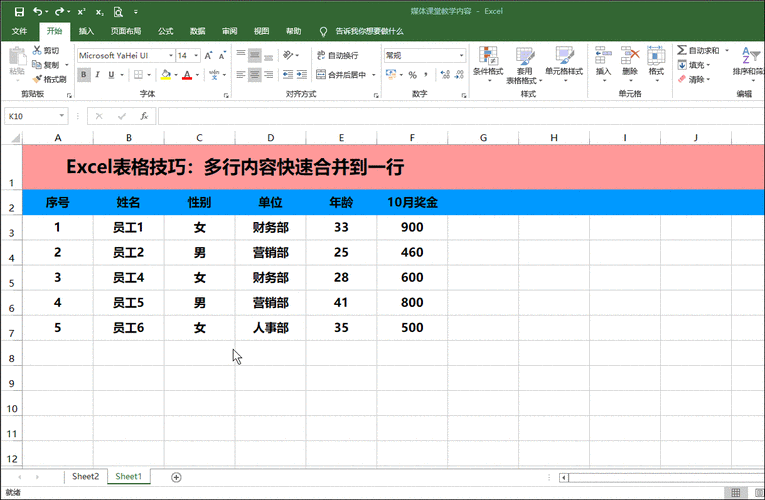Apply comma style number format
Screen dimensions: 765x500
pos(426,75)
